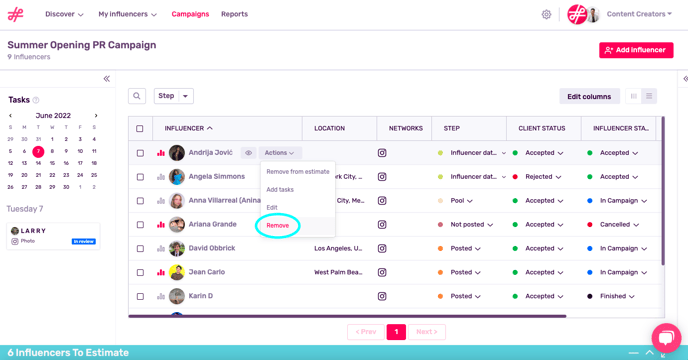Tick the checkbox for Angela Simmons
The image size is (688, 360).
click(x=140, y=177)
